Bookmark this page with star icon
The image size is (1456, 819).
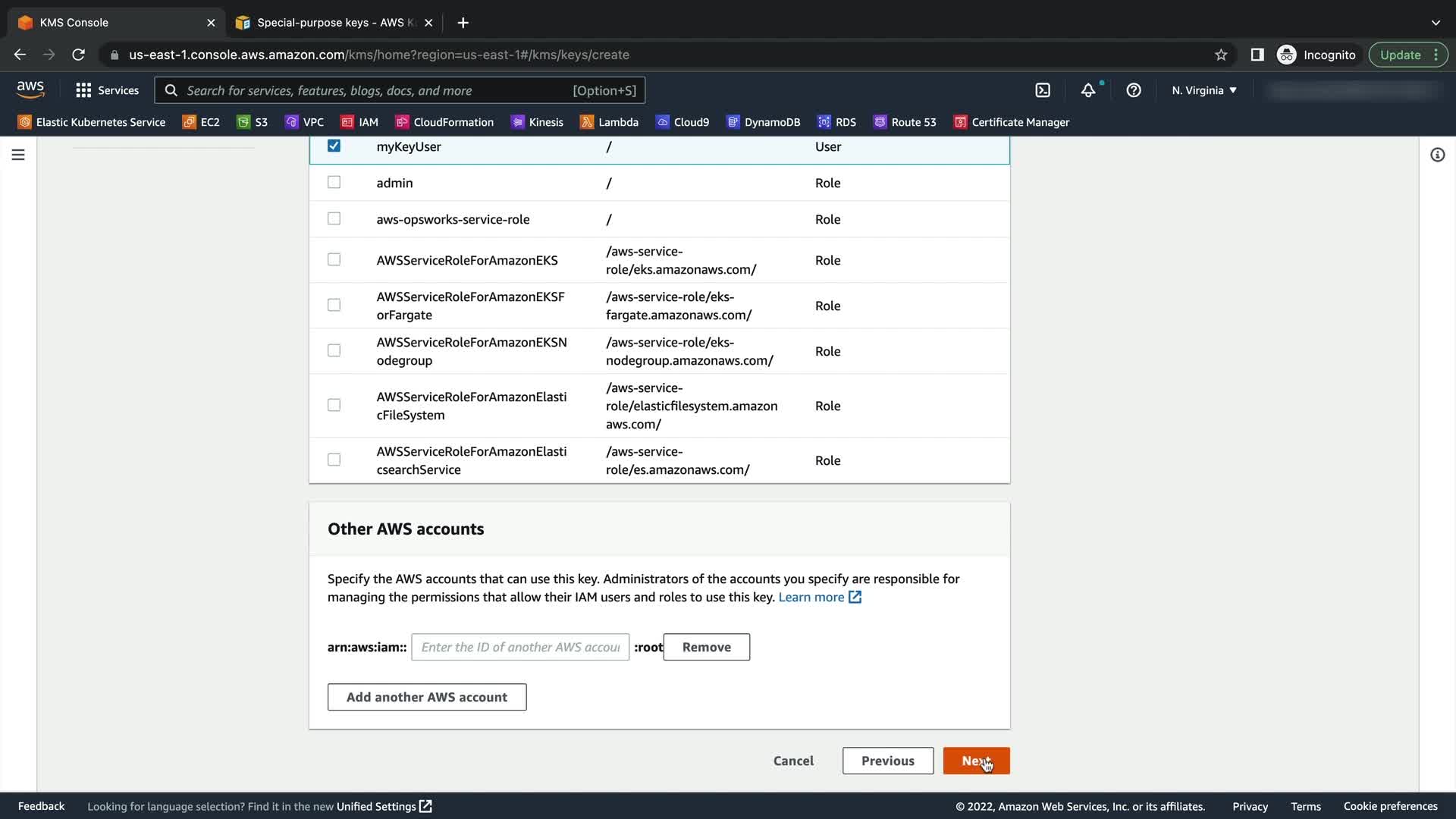(x=1221, y=55)
